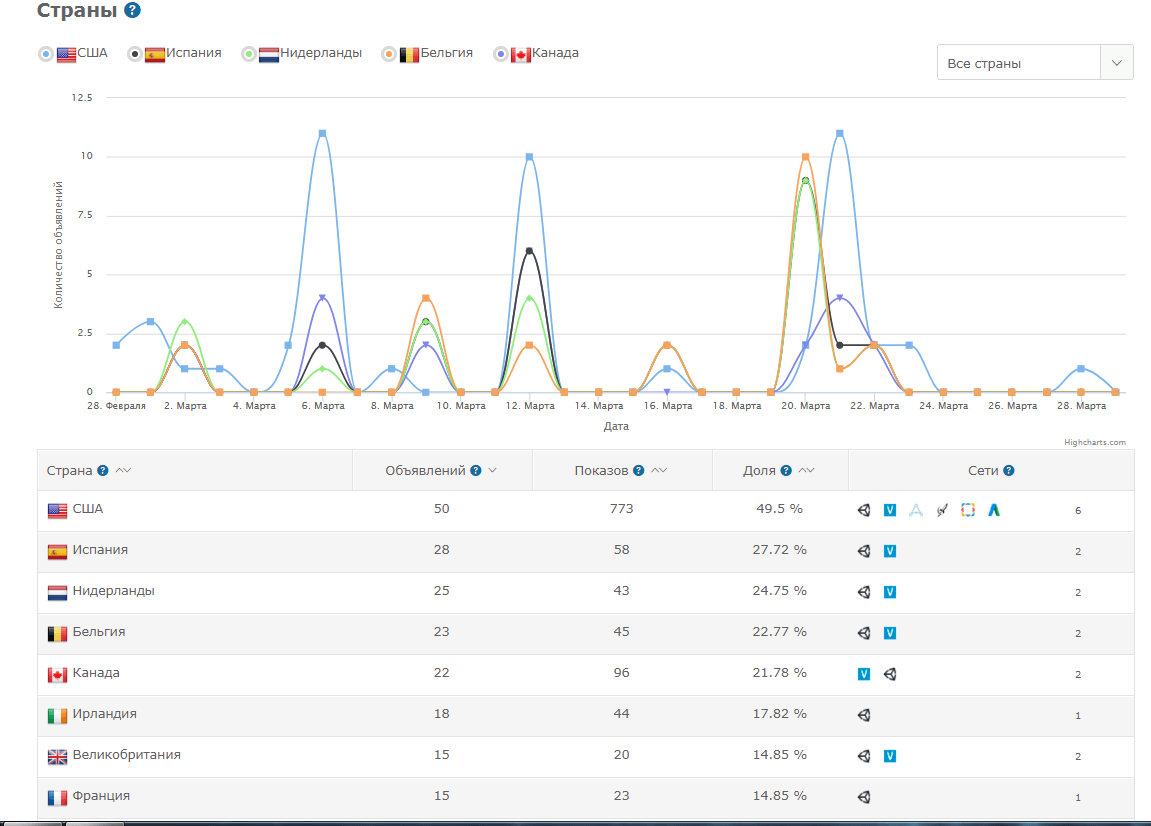Sort table by Страна column arrows
The image size is (1151, 826).
click(x=123, y=471)
